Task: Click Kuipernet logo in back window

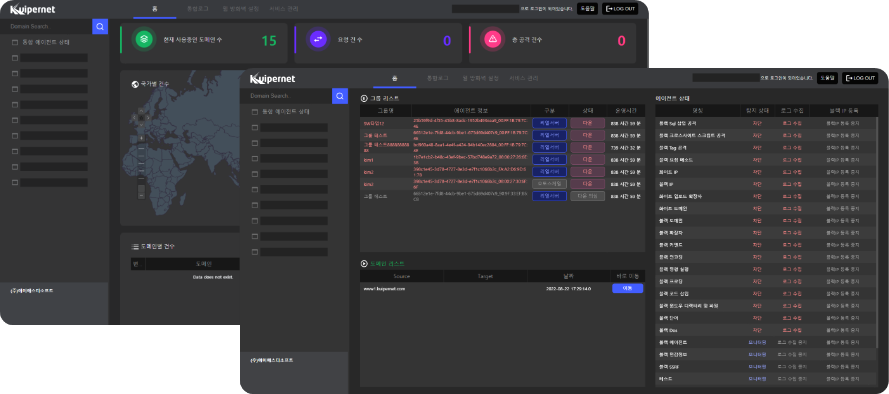Action: click(32, 9)
